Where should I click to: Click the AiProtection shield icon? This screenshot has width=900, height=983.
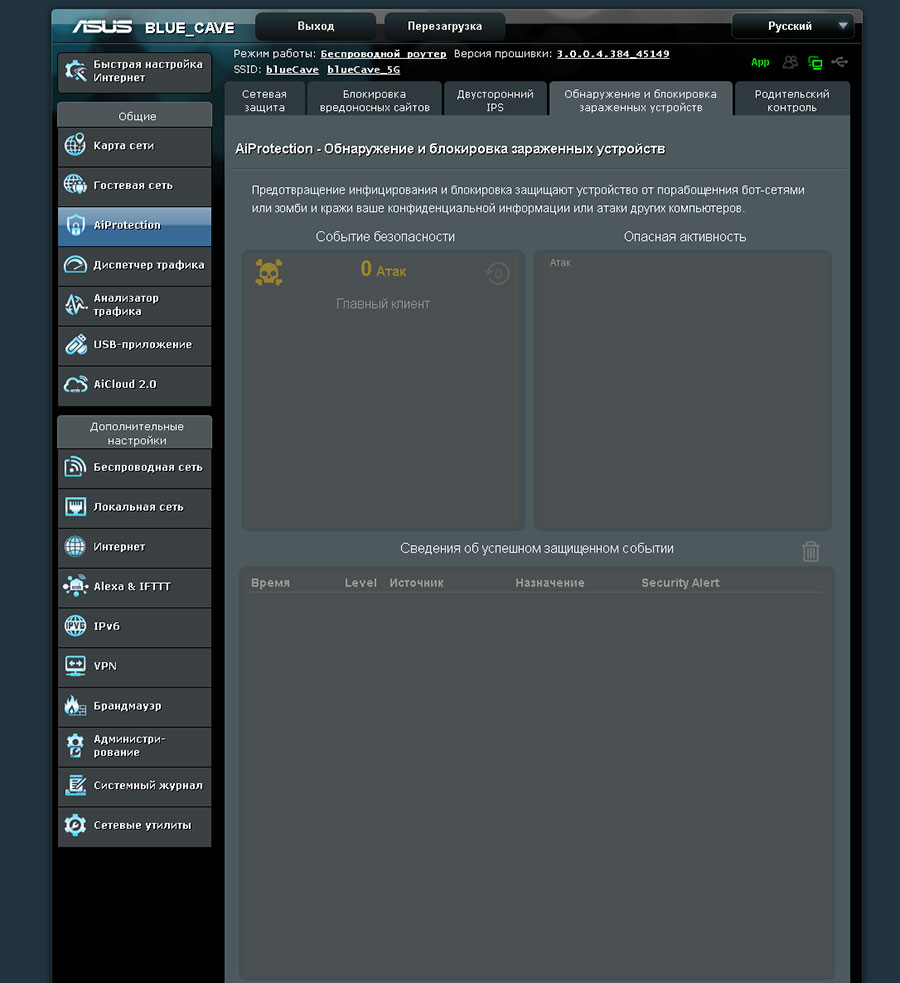(75, 225)
